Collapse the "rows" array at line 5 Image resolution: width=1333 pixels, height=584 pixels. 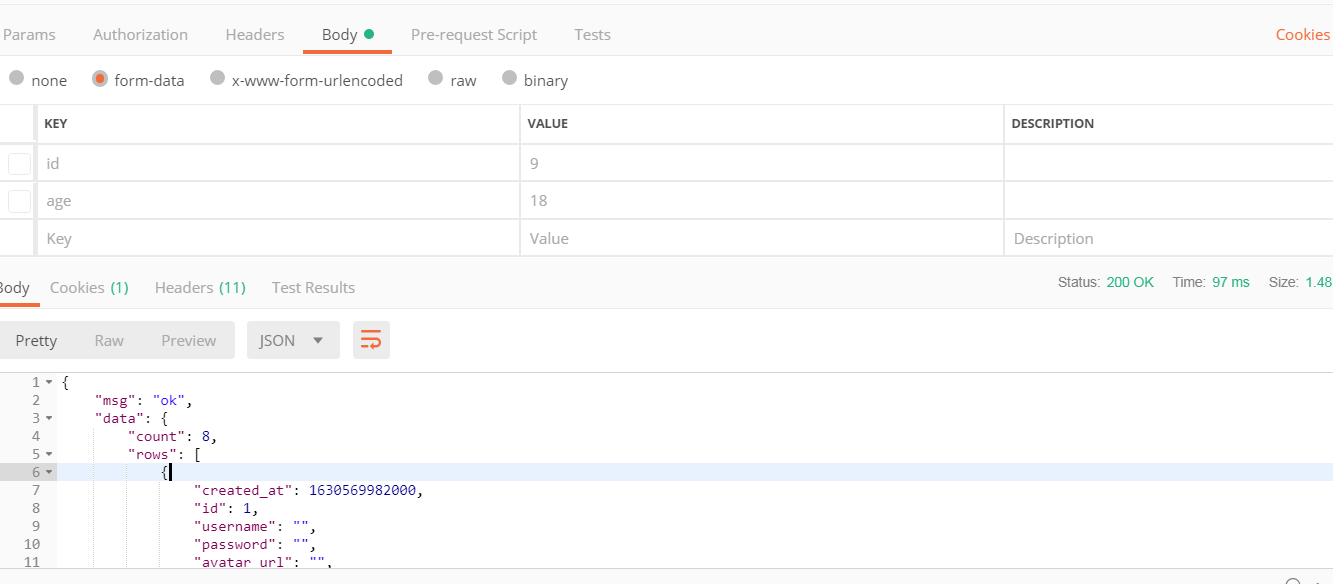coord(49,454)
